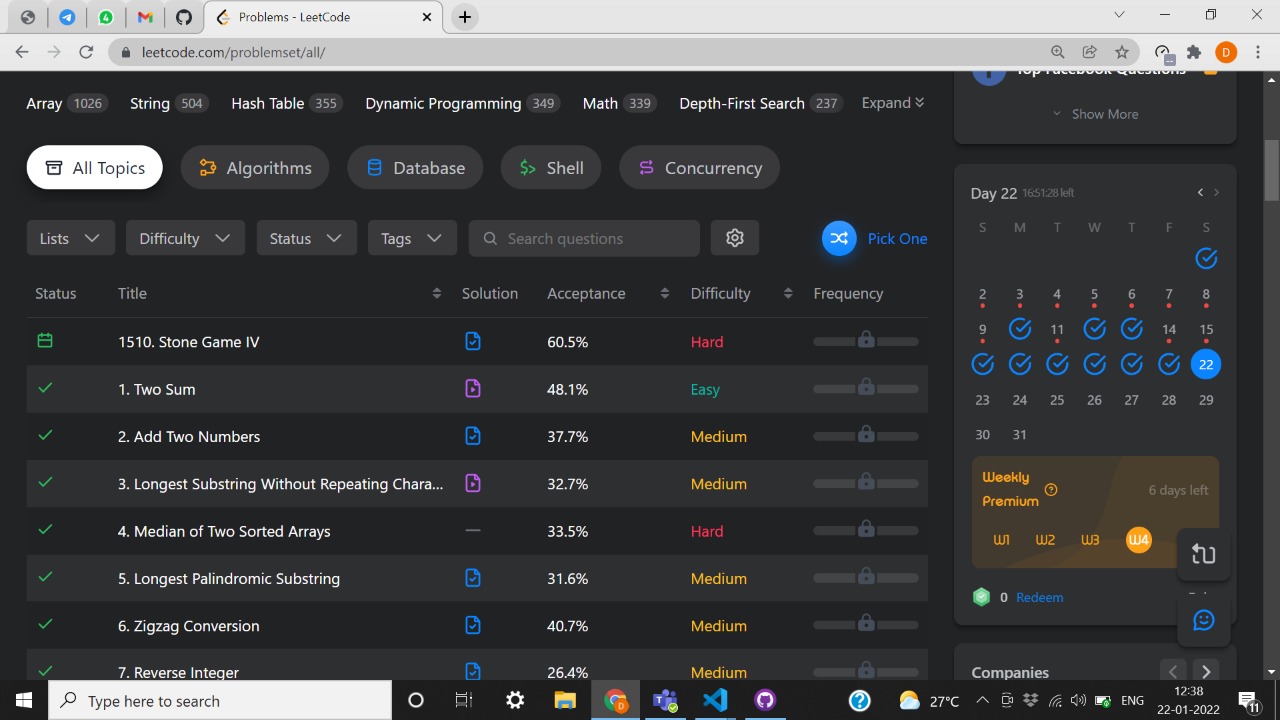Open Visual Studio Code from the taskbar
The height and width of the screenshot is (720, 1280).
click(x=715, y=700)
